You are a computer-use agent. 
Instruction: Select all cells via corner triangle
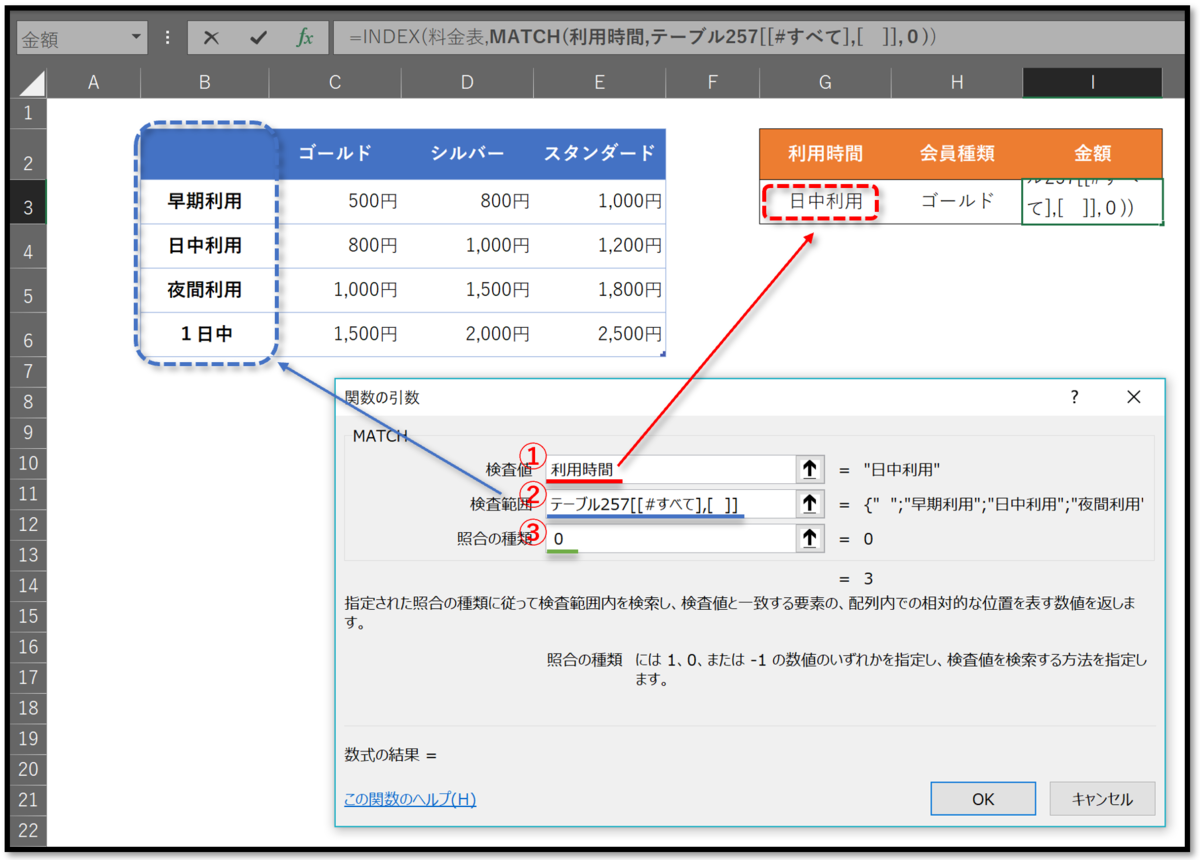tap(31, 83)
